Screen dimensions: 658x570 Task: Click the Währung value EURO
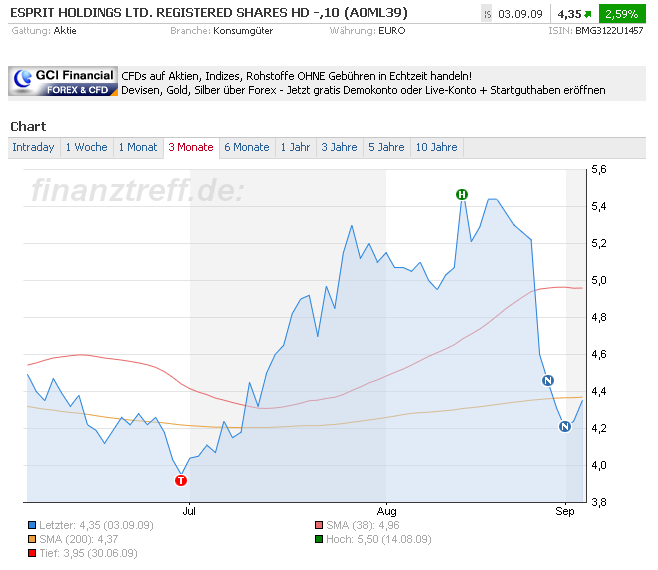tap(392, 31)
